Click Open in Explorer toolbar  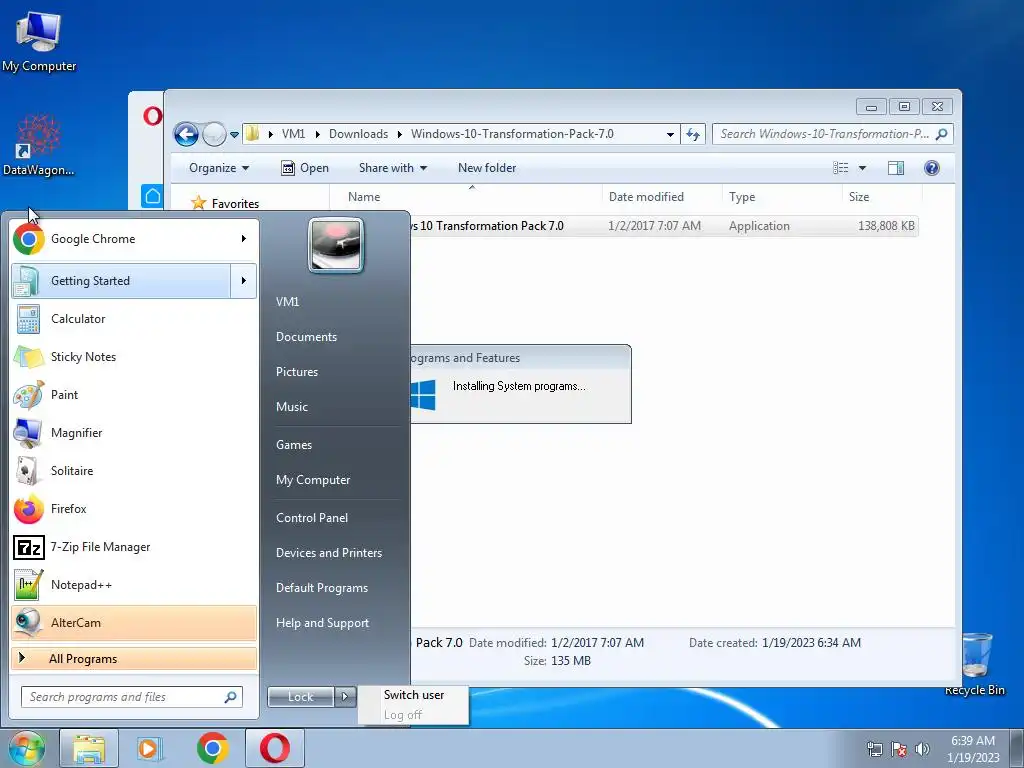pyautogui.click(x=304, y=168)
